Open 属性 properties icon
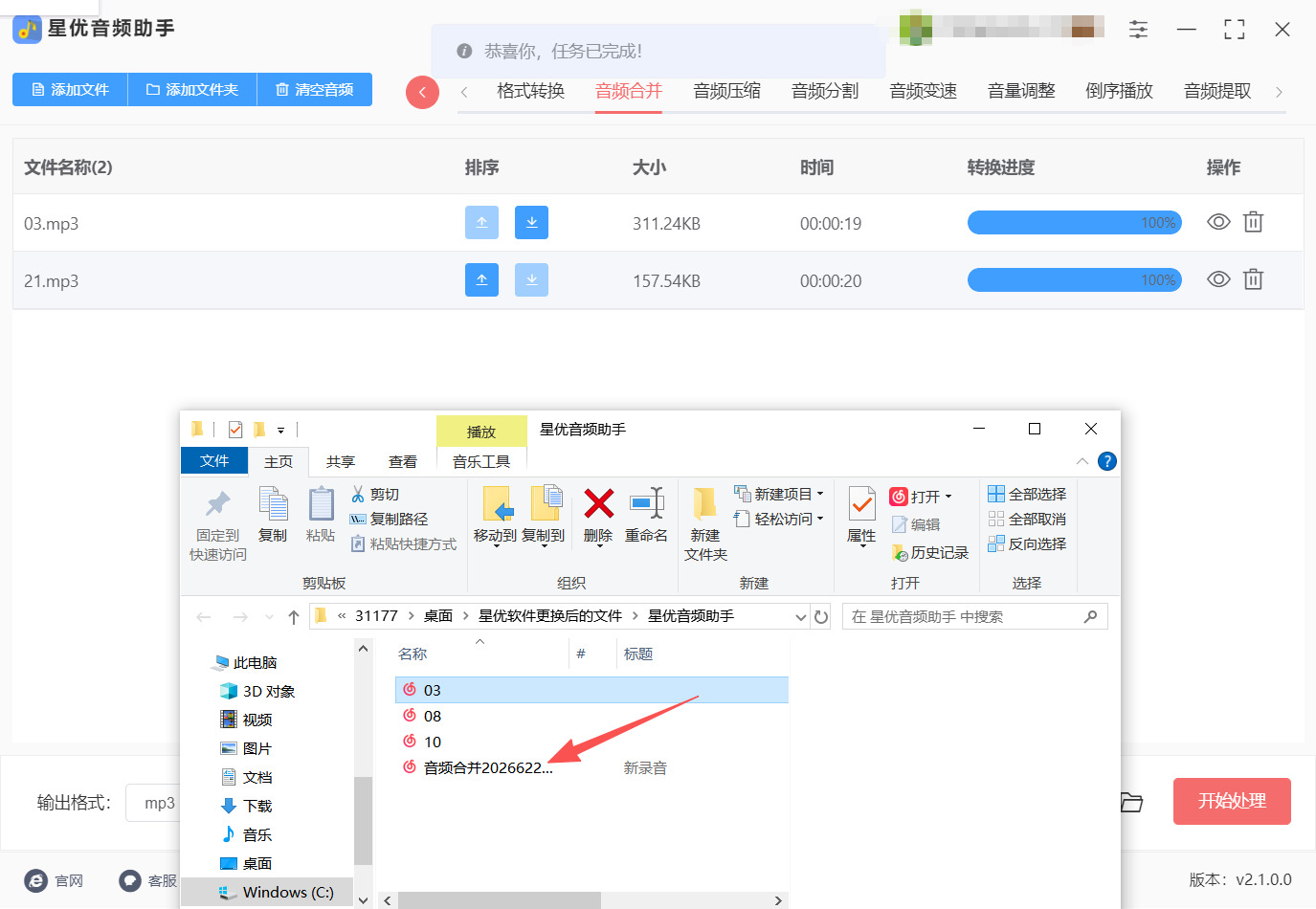The width and height of the screenshot is (1316, 909). pyautogui.click(x=861, y=503)
